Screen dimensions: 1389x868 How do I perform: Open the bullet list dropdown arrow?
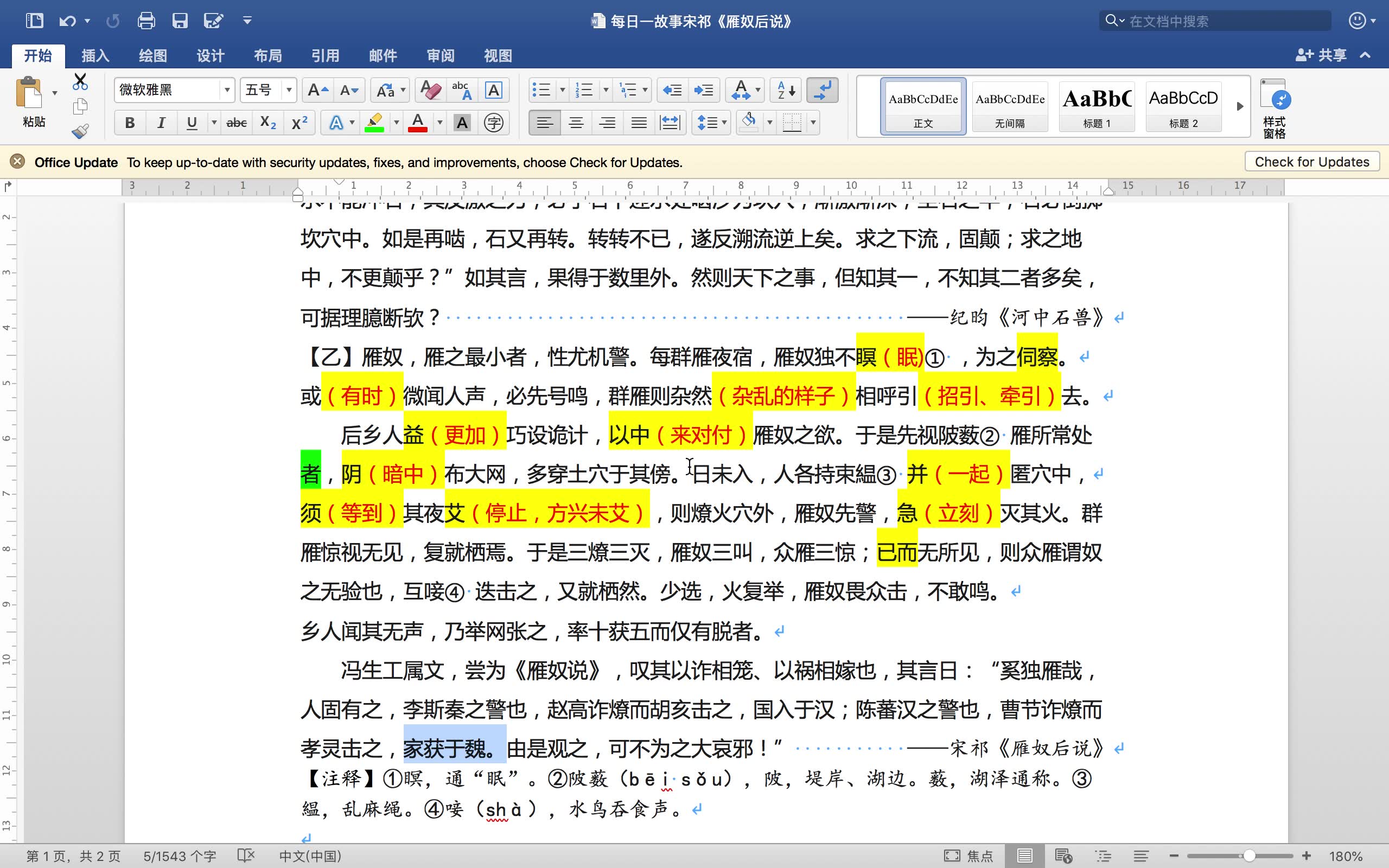(x=563, y=90)
